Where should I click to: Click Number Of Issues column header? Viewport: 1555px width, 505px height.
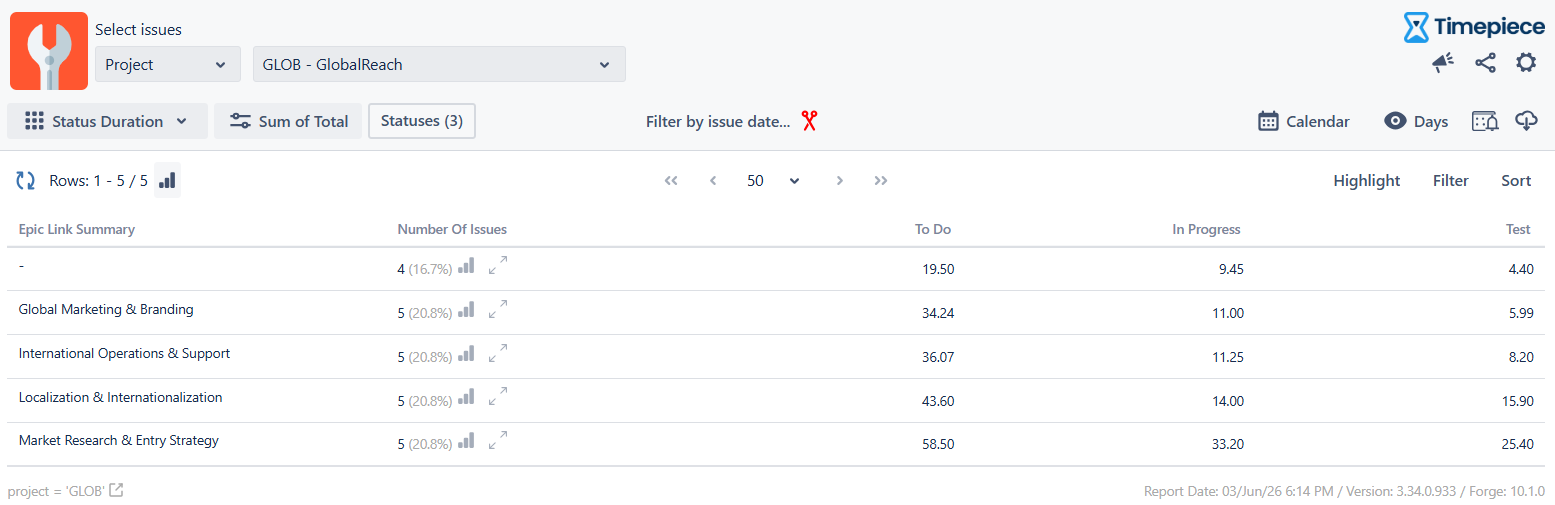(x=452, y=229)
